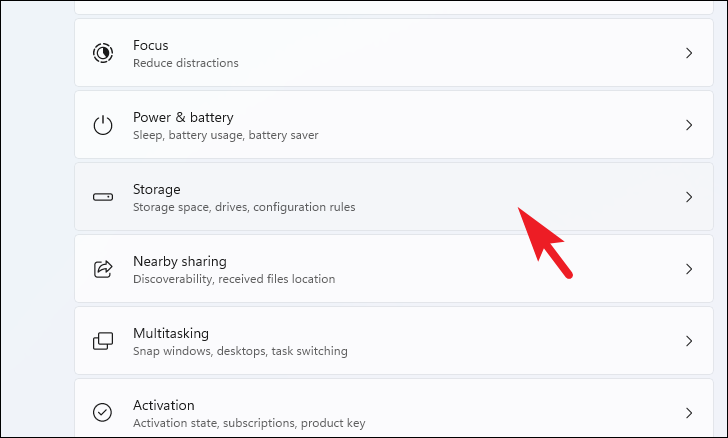Click the Activation checkmark circle icon
The image size is (728, 438).
click(102, 412)
